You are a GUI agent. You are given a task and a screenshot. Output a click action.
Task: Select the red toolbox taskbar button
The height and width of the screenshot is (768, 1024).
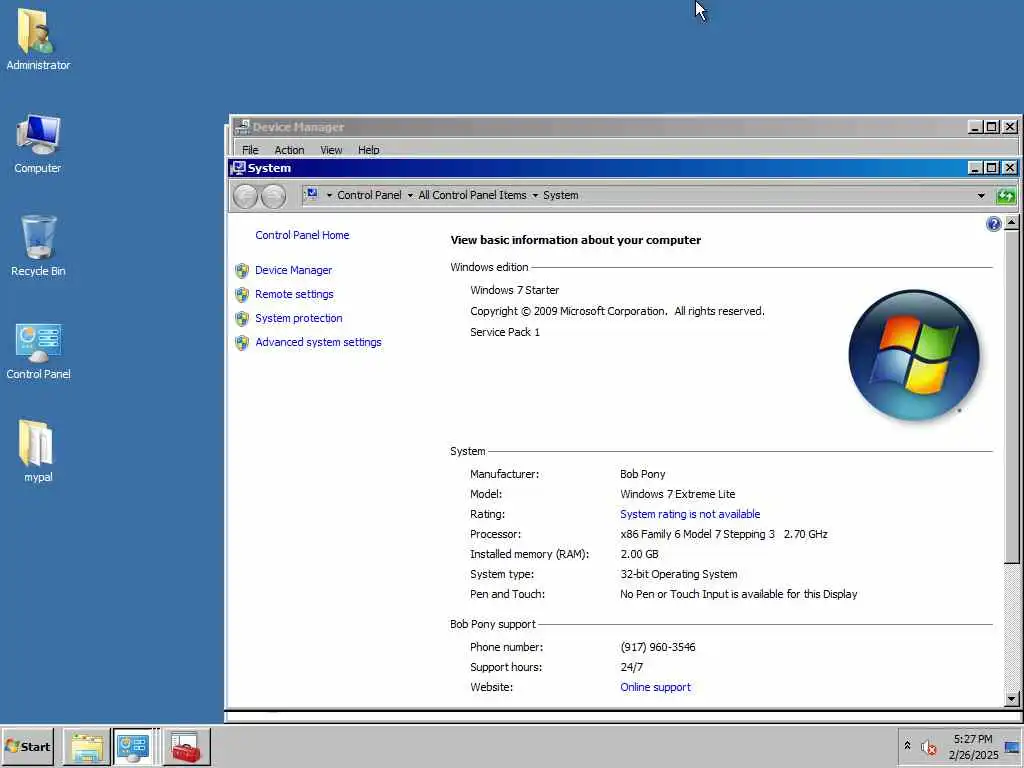(x=186, y=747)
